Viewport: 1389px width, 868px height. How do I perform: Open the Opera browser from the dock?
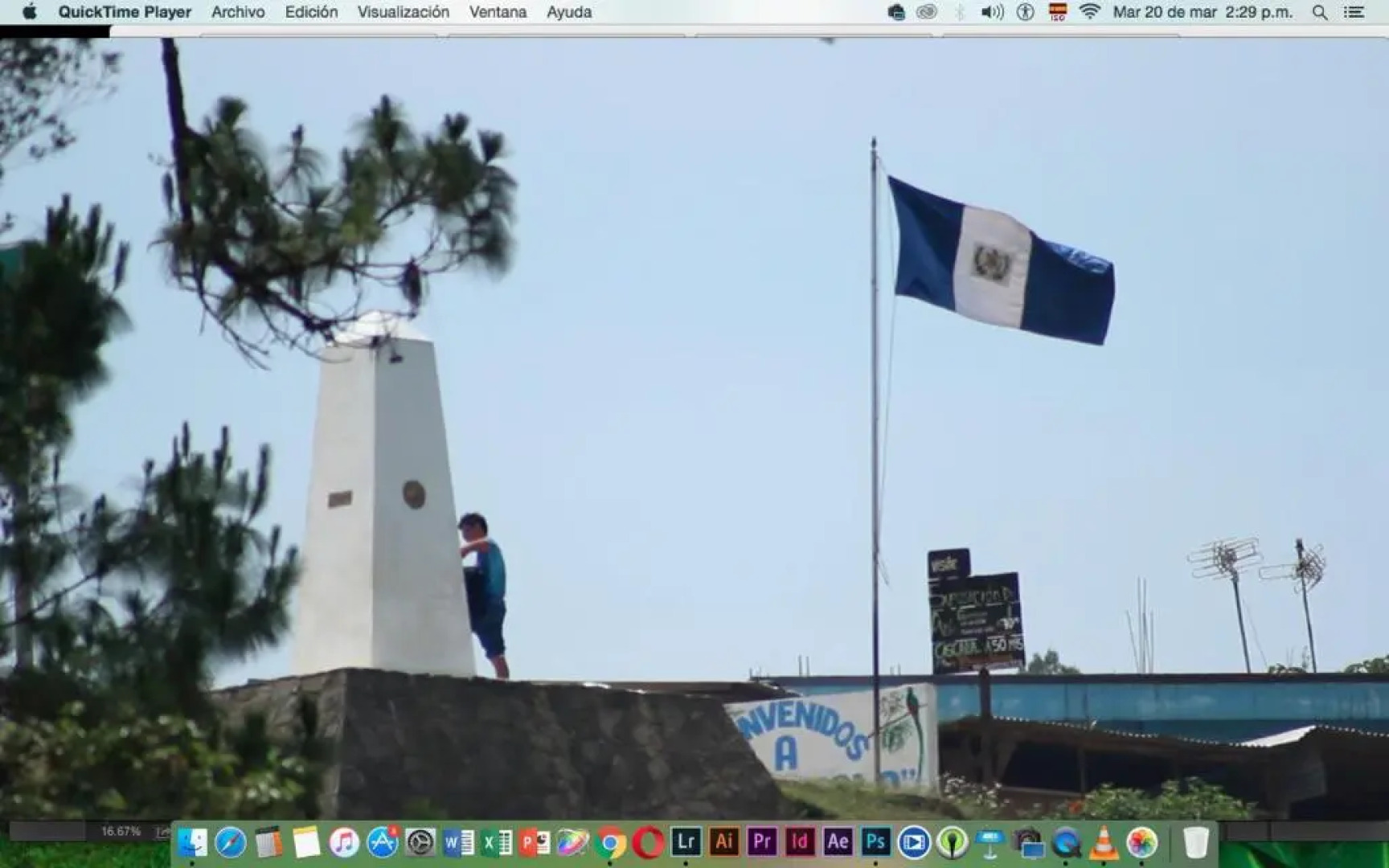click(648, 843)
